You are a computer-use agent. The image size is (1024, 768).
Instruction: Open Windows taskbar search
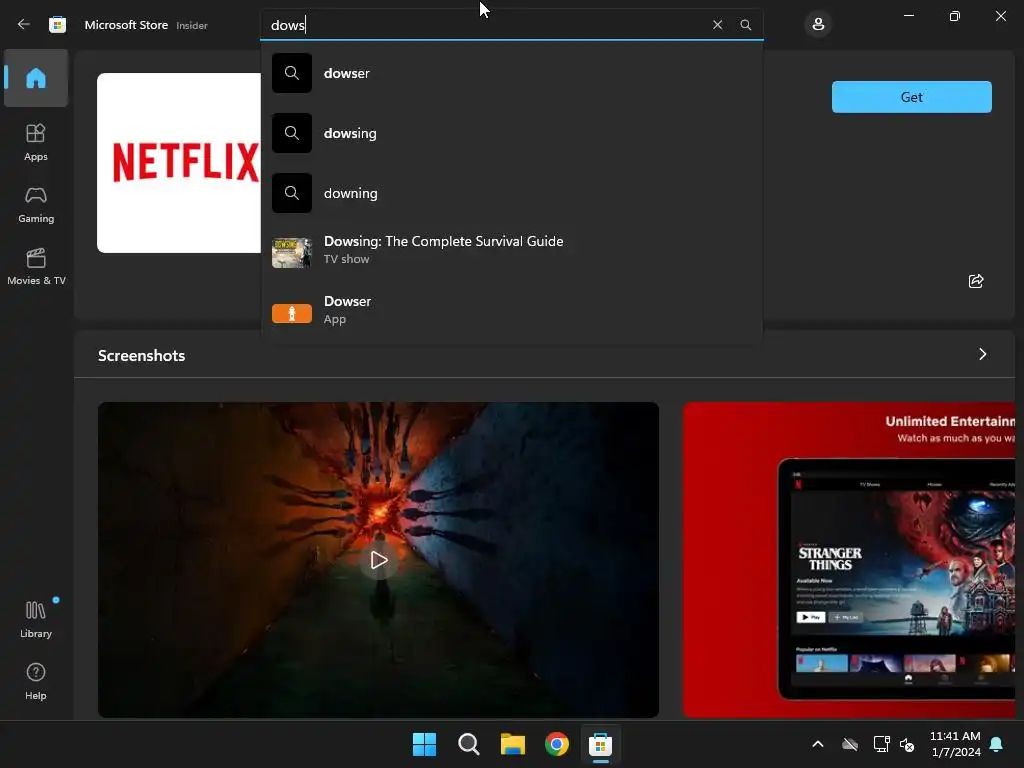click(469, 744)
